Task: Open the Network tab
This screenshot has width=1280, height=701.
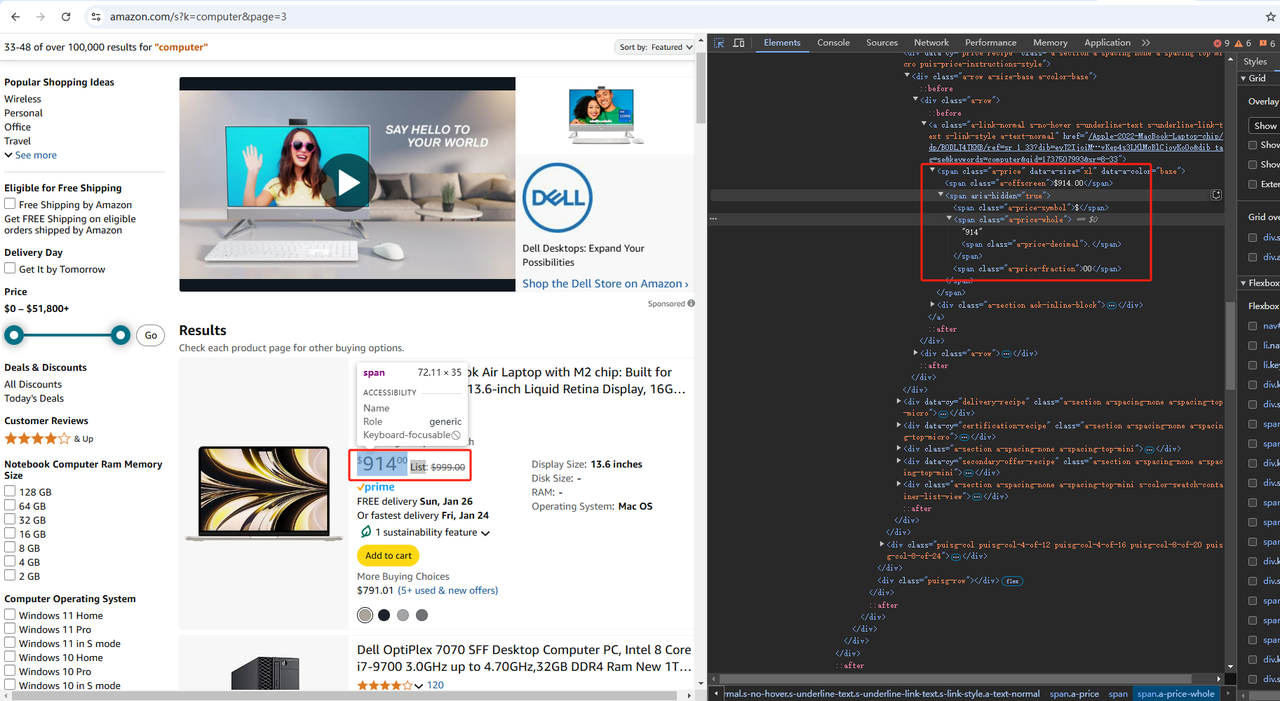Action: coord(931,43)
